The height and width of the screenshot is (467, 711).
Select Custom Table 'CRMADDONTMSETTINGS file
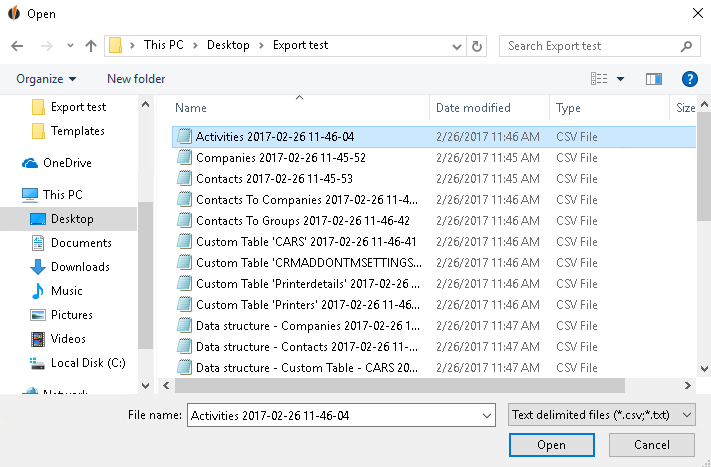point(434,263)
